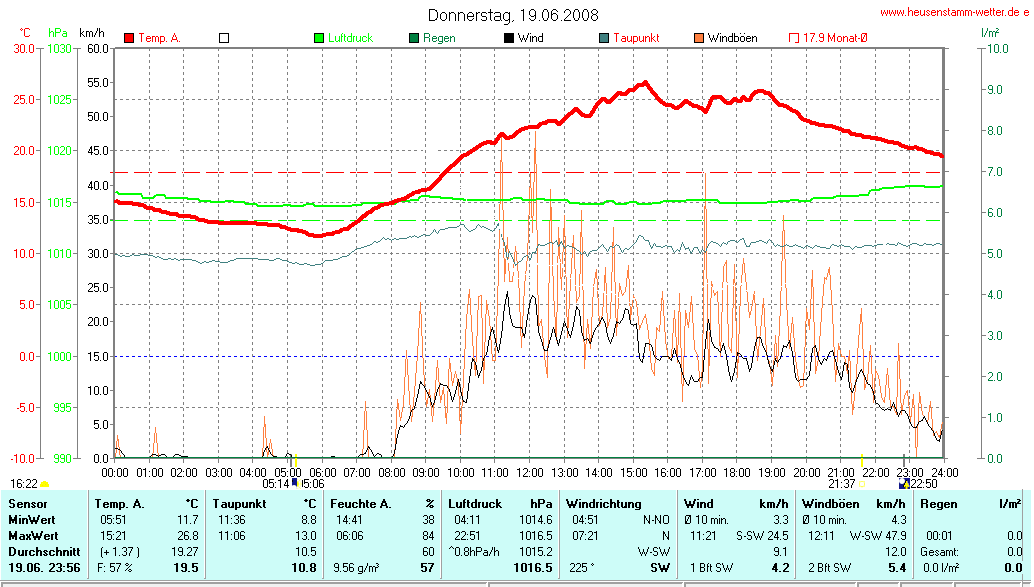The image size is (1034, 587).
Task: Click the red Temp. A. legend square
Action: (x=129, y=38)
